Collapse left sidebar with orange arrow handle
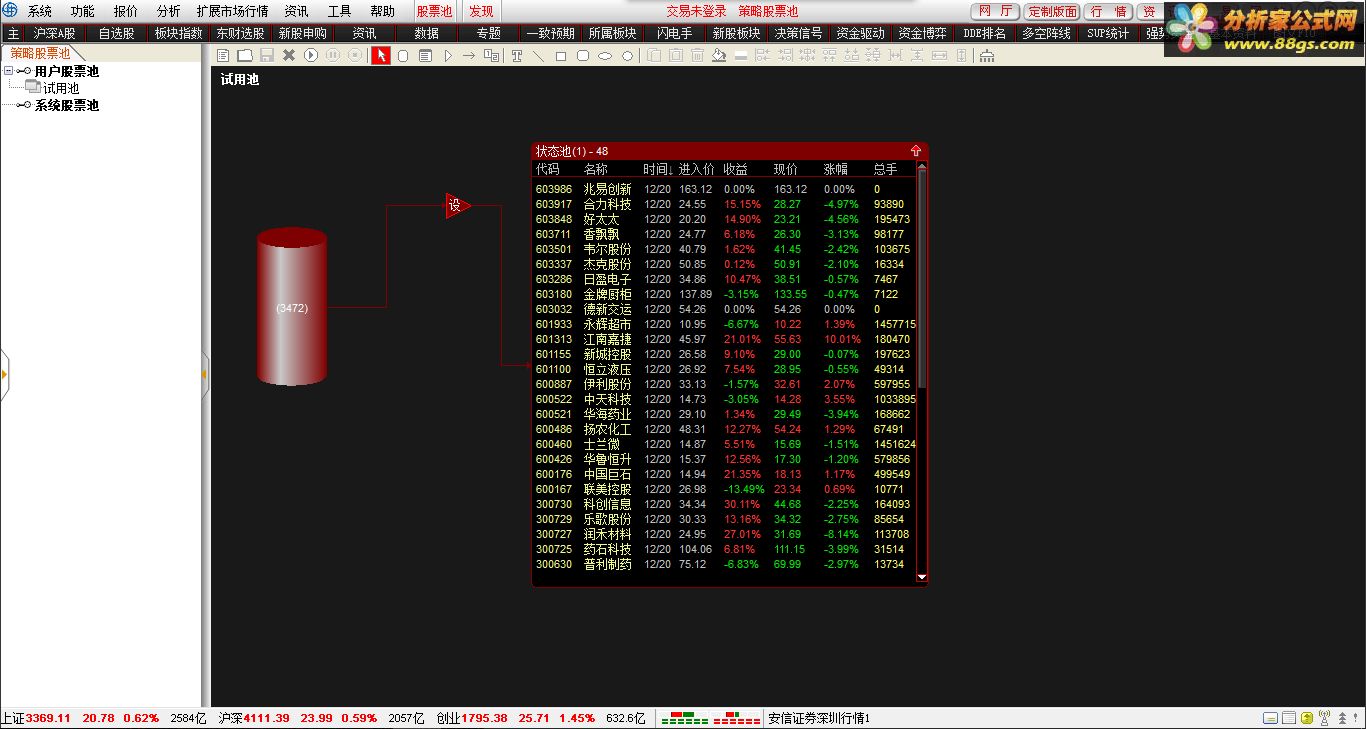1366x729 pixels. [4, 374]
